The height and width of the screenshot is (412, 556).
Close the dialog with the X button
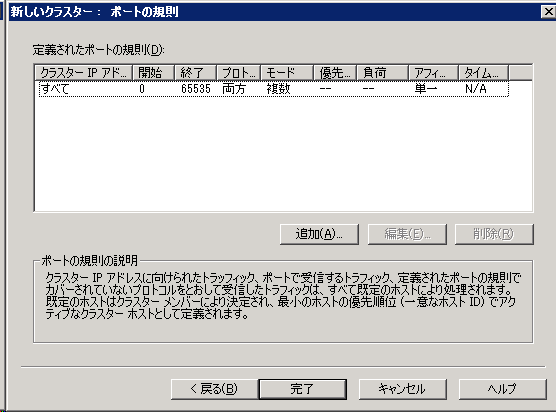tap(548, 12)
